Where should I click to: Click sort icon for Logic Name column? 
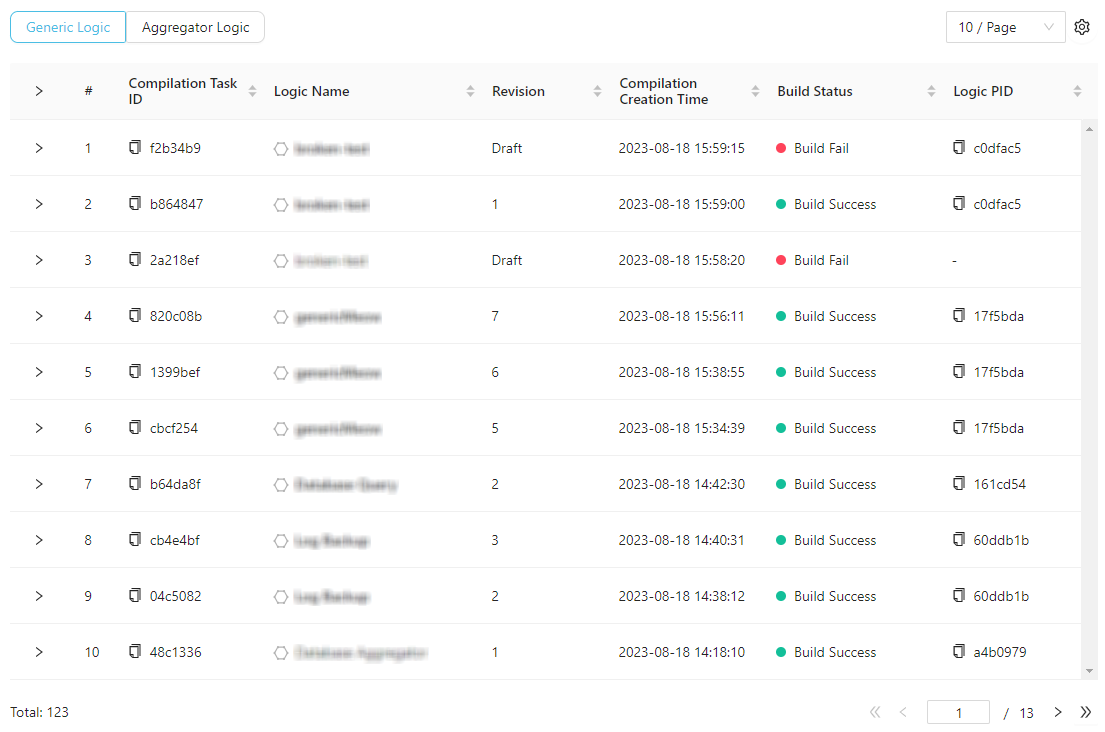(471, 91)
